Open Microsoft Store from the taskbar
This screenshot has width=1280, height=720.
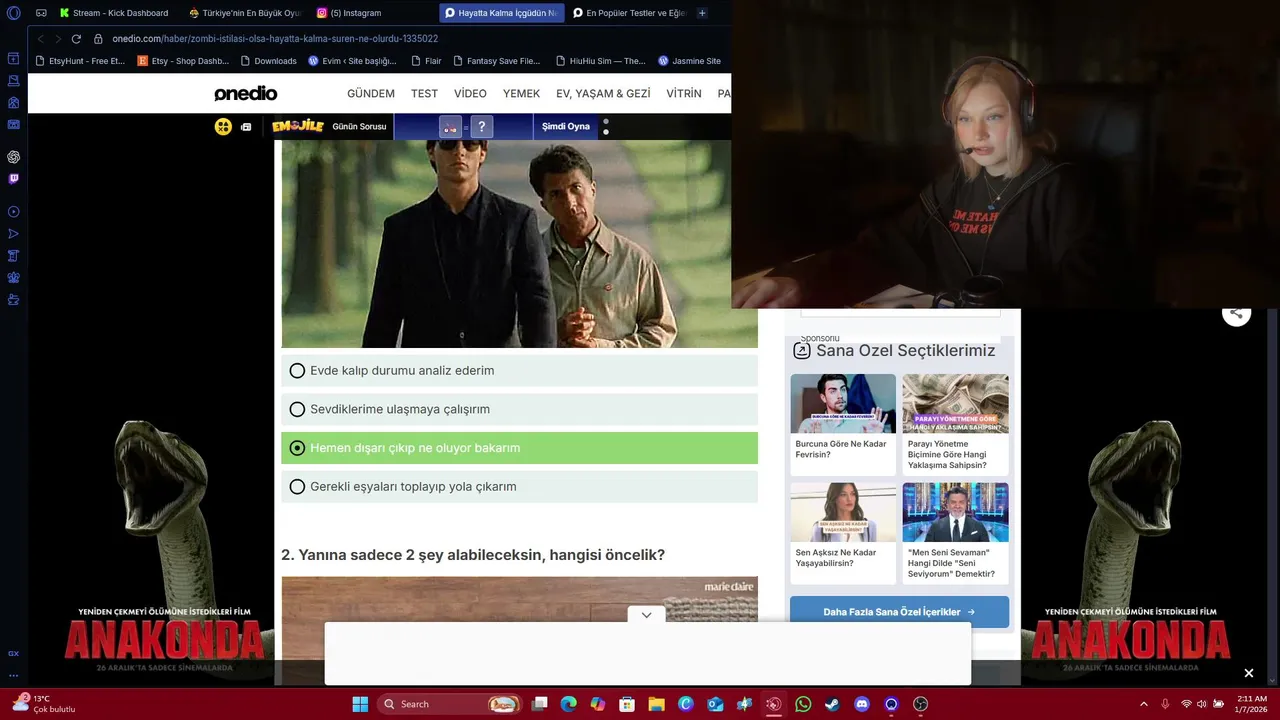tap(627, 704)
